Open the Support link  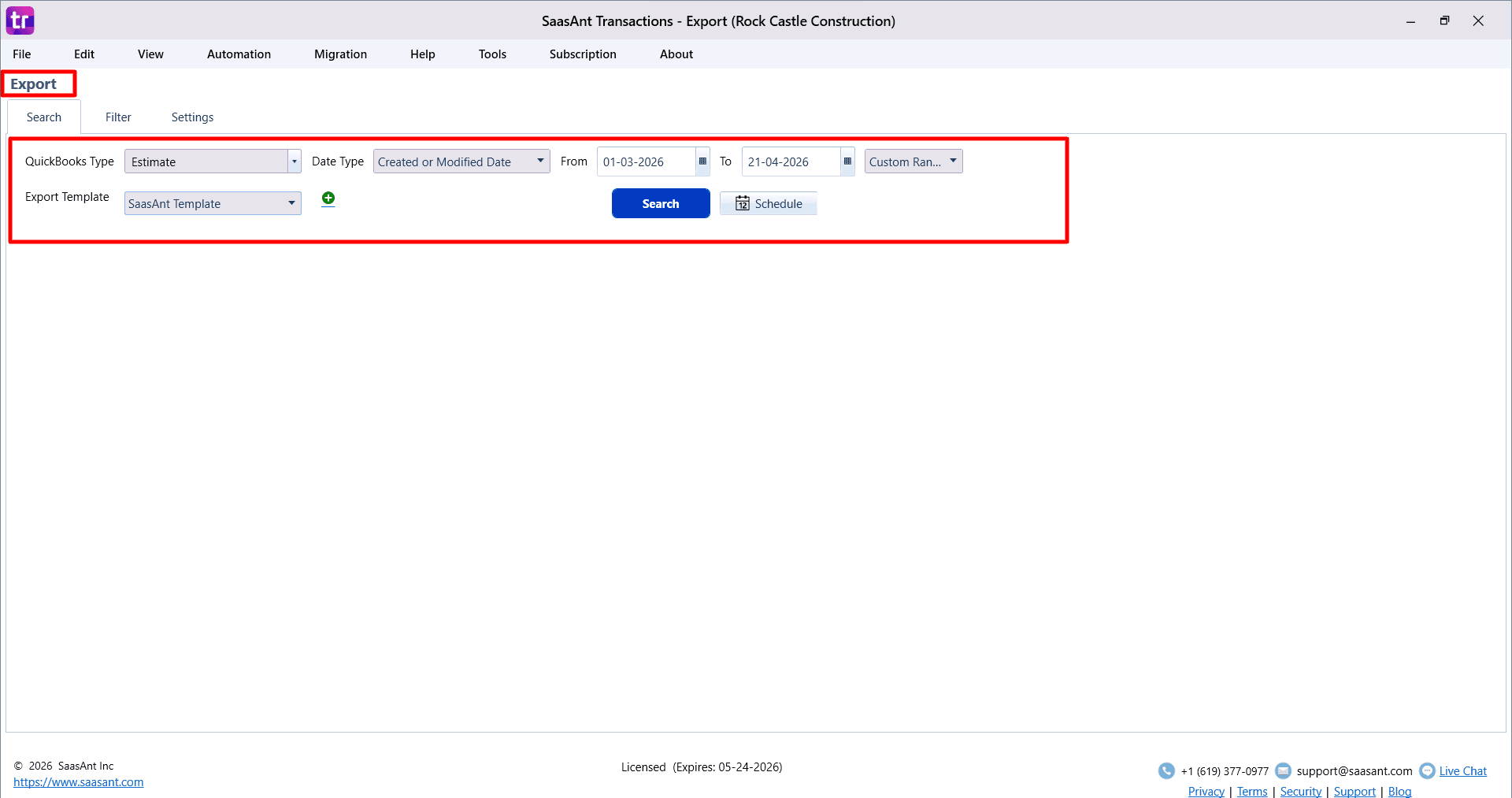point(1354,791)
